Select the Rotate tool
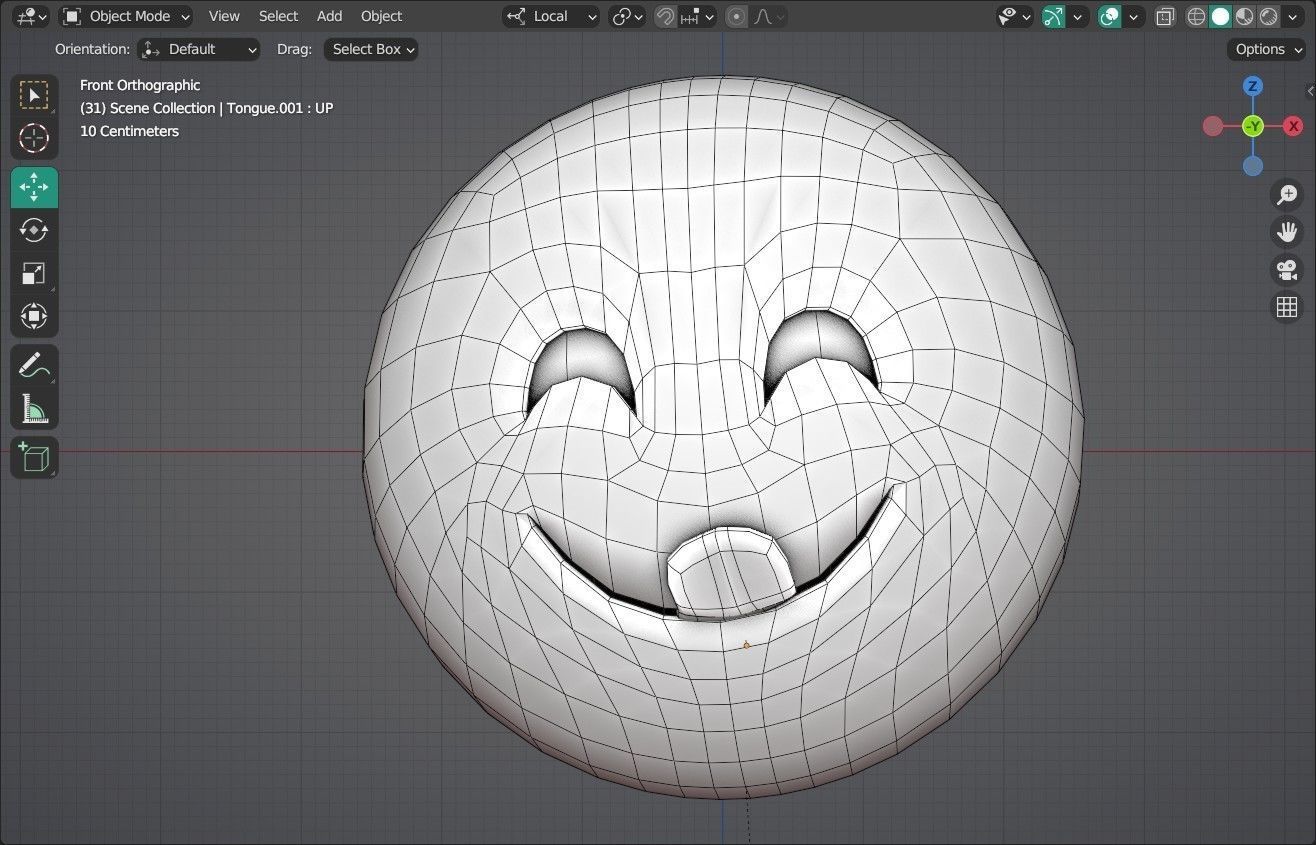This screenshot has height=845, width=1316. [x=34, y=230]
